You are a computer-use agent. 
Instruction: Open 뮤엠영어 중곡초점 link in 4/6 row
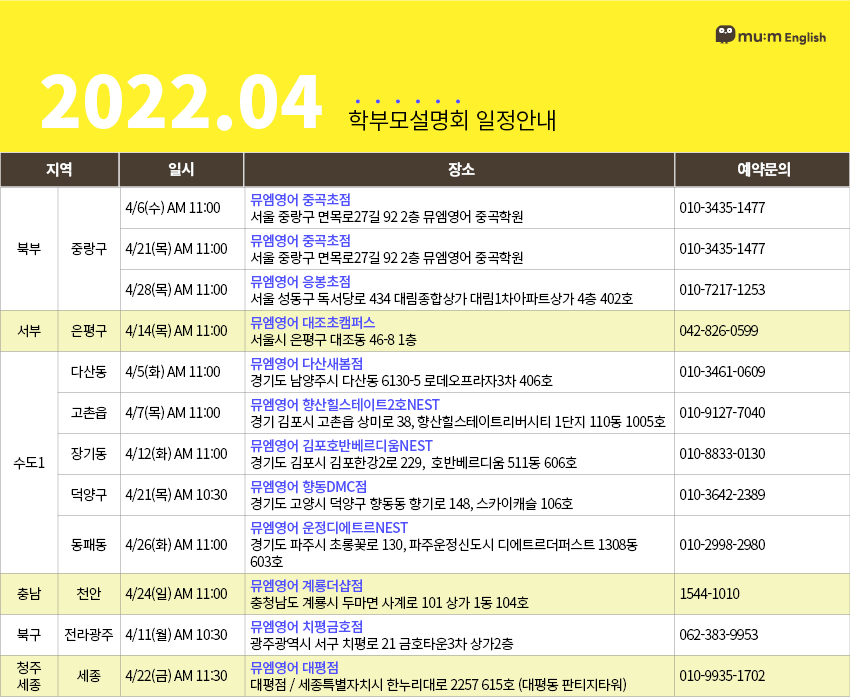[300, 199]
